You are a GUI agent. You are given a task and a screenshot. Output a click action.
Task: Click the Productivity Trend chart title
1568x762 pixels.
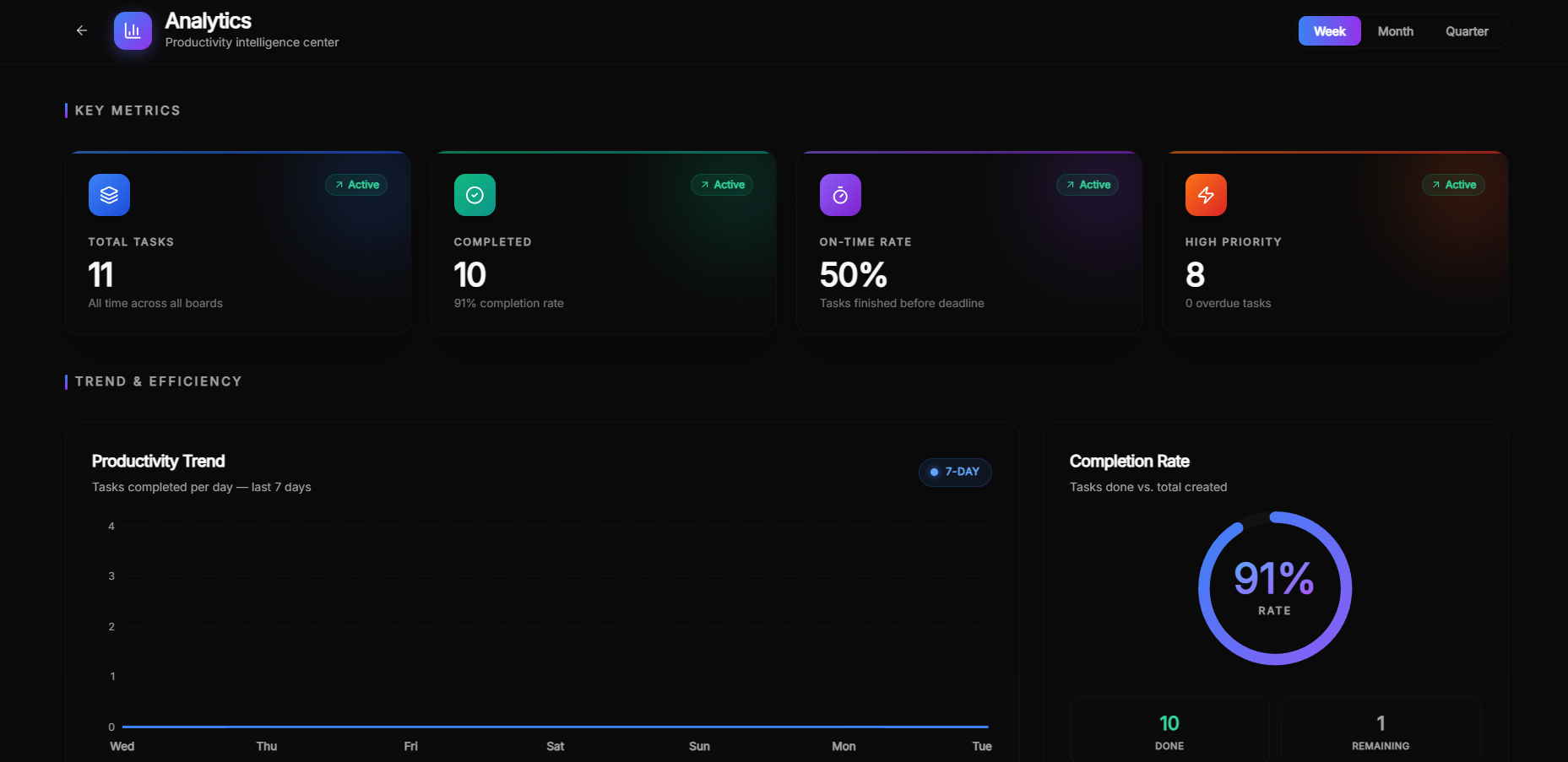point(158,461)
